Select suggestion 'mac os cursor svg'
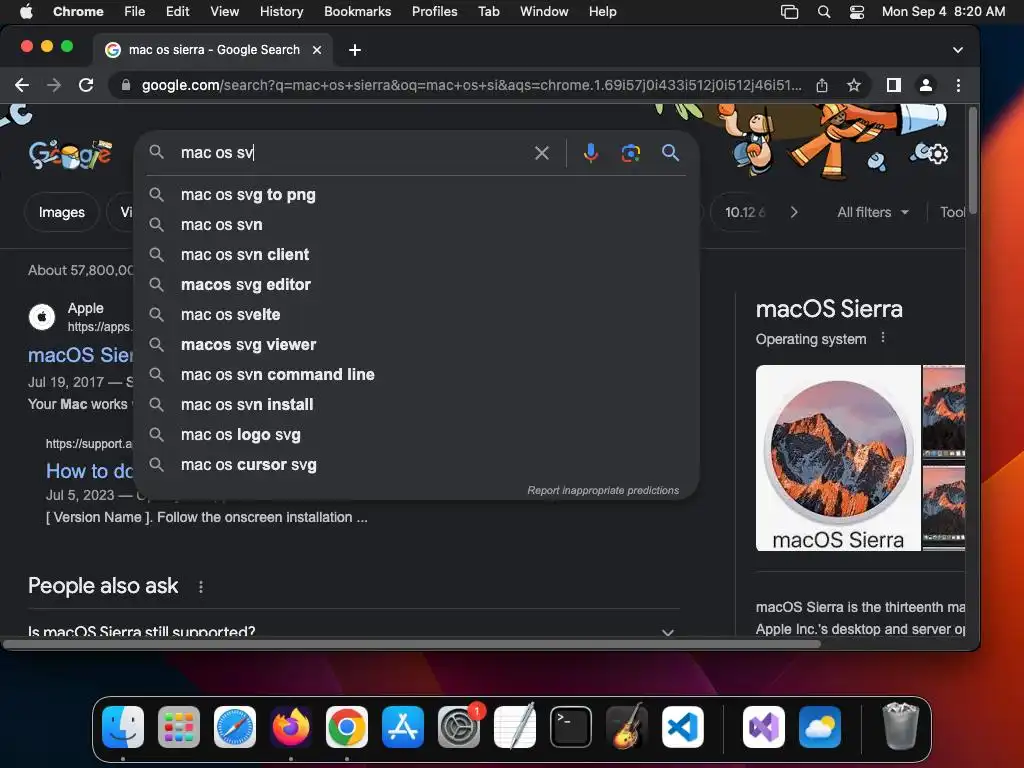This screenshot has width=1024, height=768. coord(416,465)
